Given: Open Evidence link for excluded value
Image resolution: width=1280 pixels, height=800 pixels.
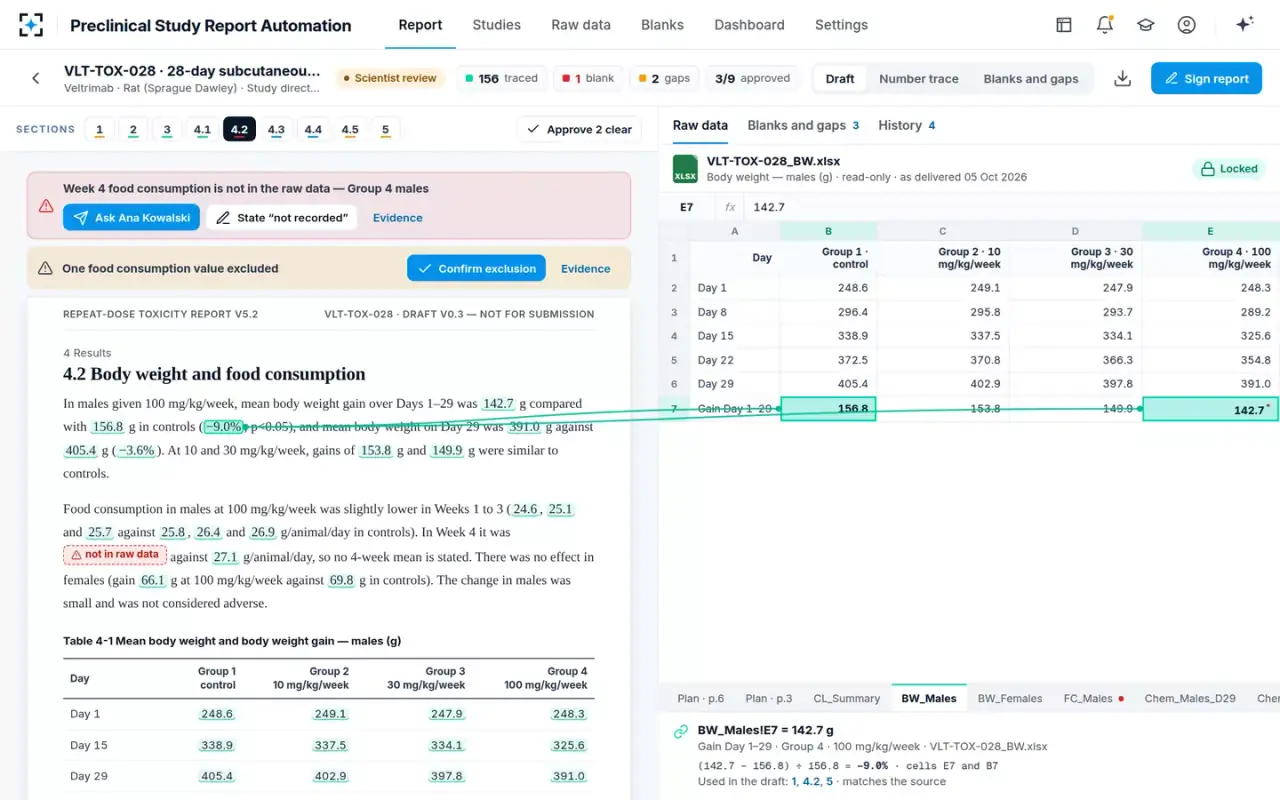Looking at the screenshot, I should pyautogui.click(x=586, y=268).
